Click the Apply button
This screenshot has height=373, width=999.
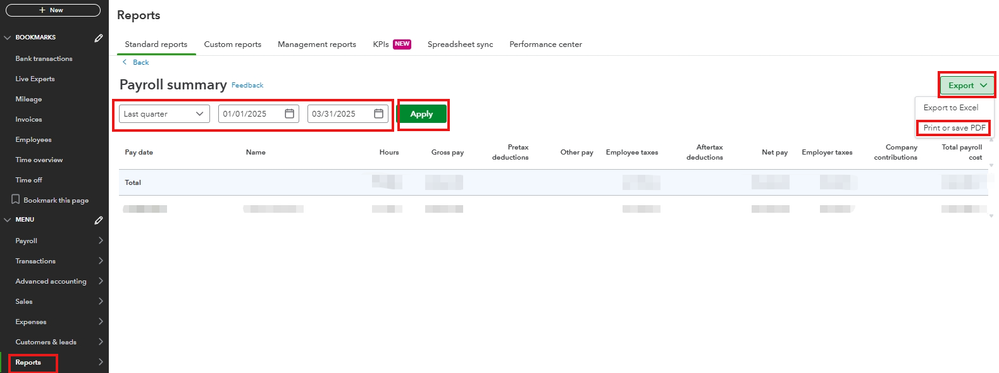coord(421,114)
